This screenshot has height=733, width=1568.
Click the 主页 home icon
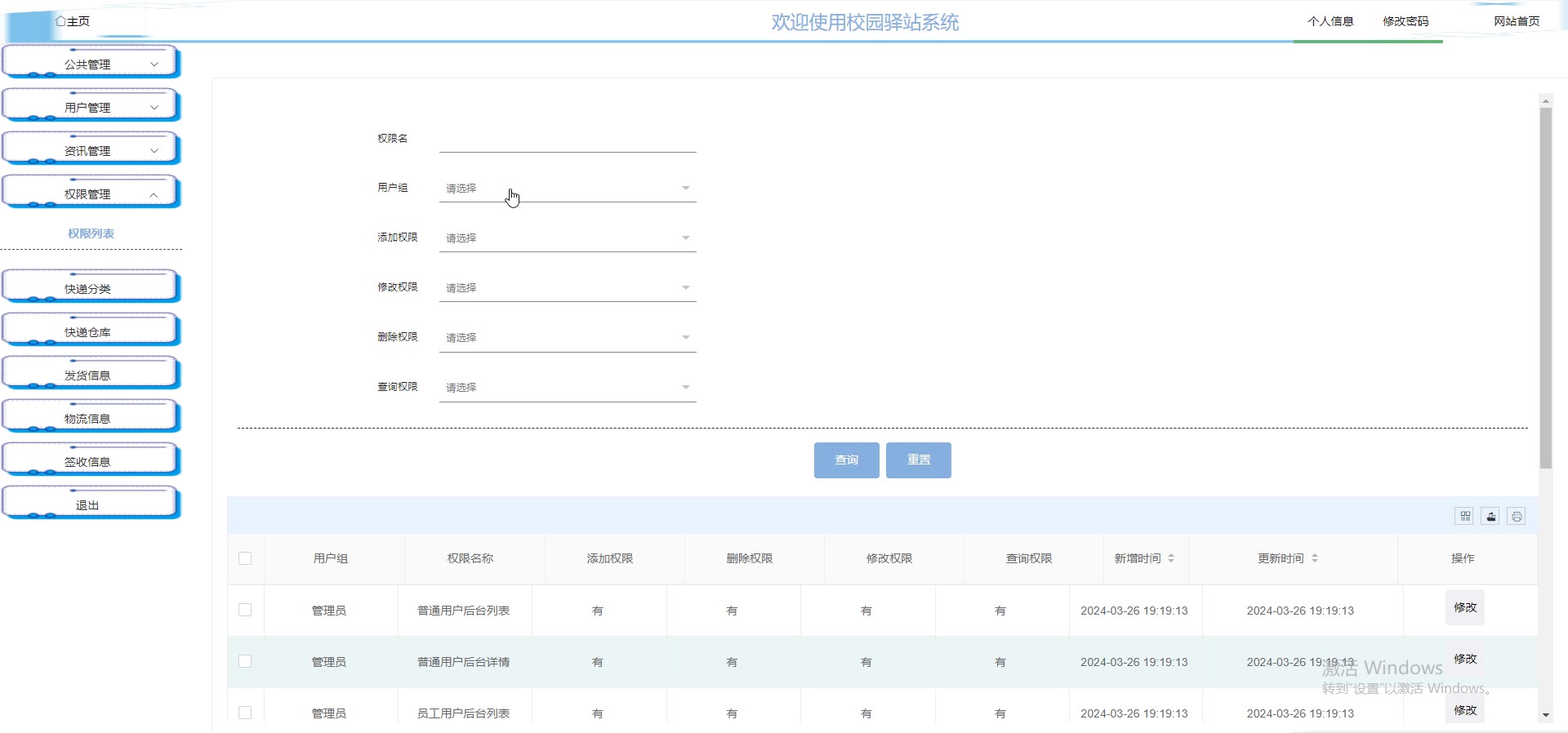point(60,21)
